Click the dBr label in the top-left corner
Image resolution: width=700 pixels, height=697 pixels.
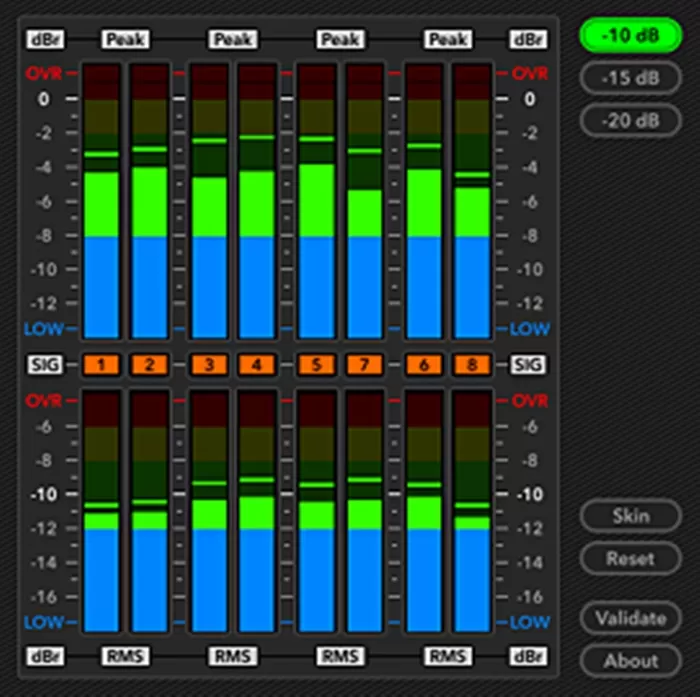pos(45,39)
